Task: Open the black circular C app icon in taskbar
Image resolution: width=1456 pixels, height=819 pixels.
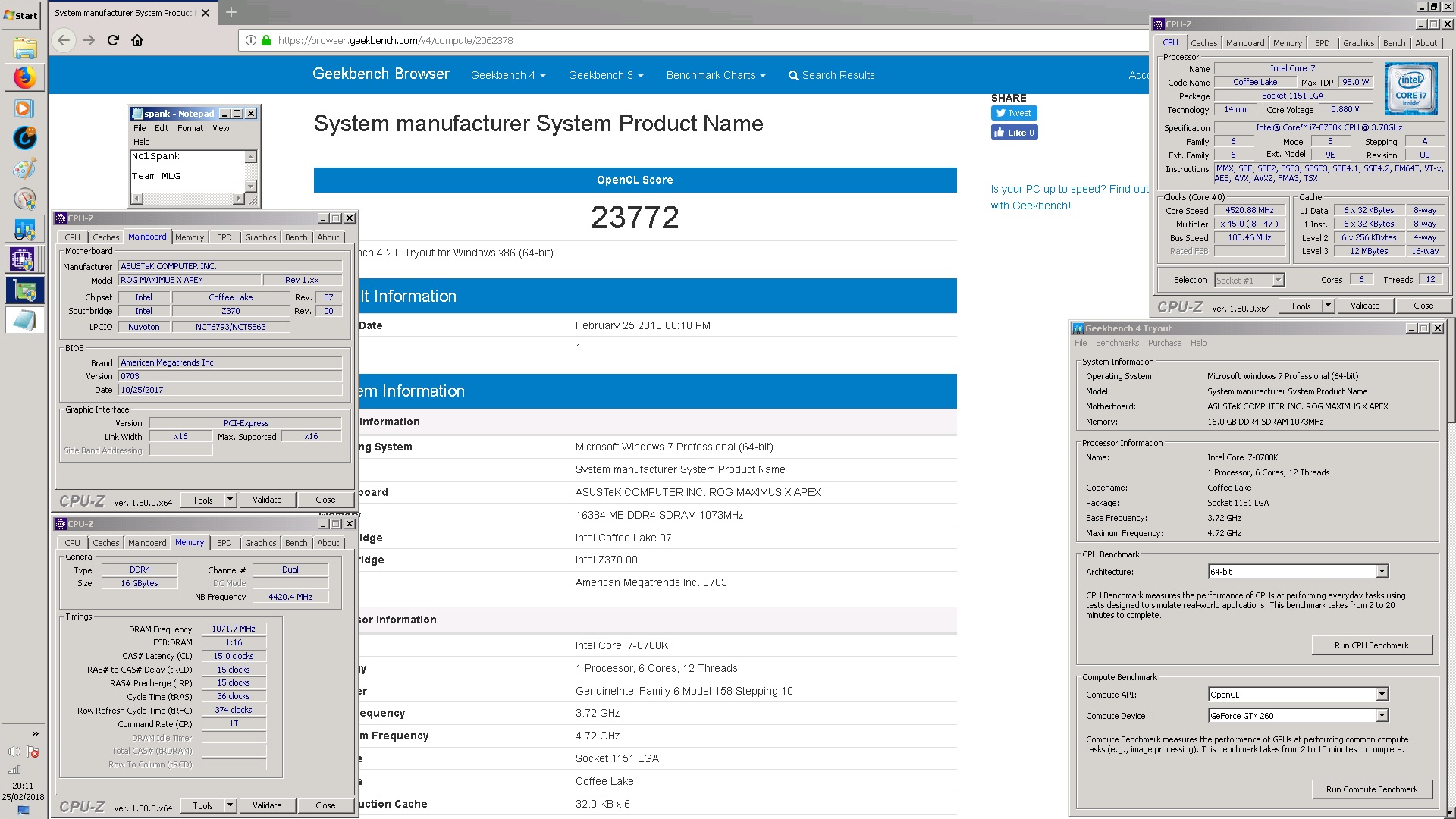Action: tap(24, 138)
